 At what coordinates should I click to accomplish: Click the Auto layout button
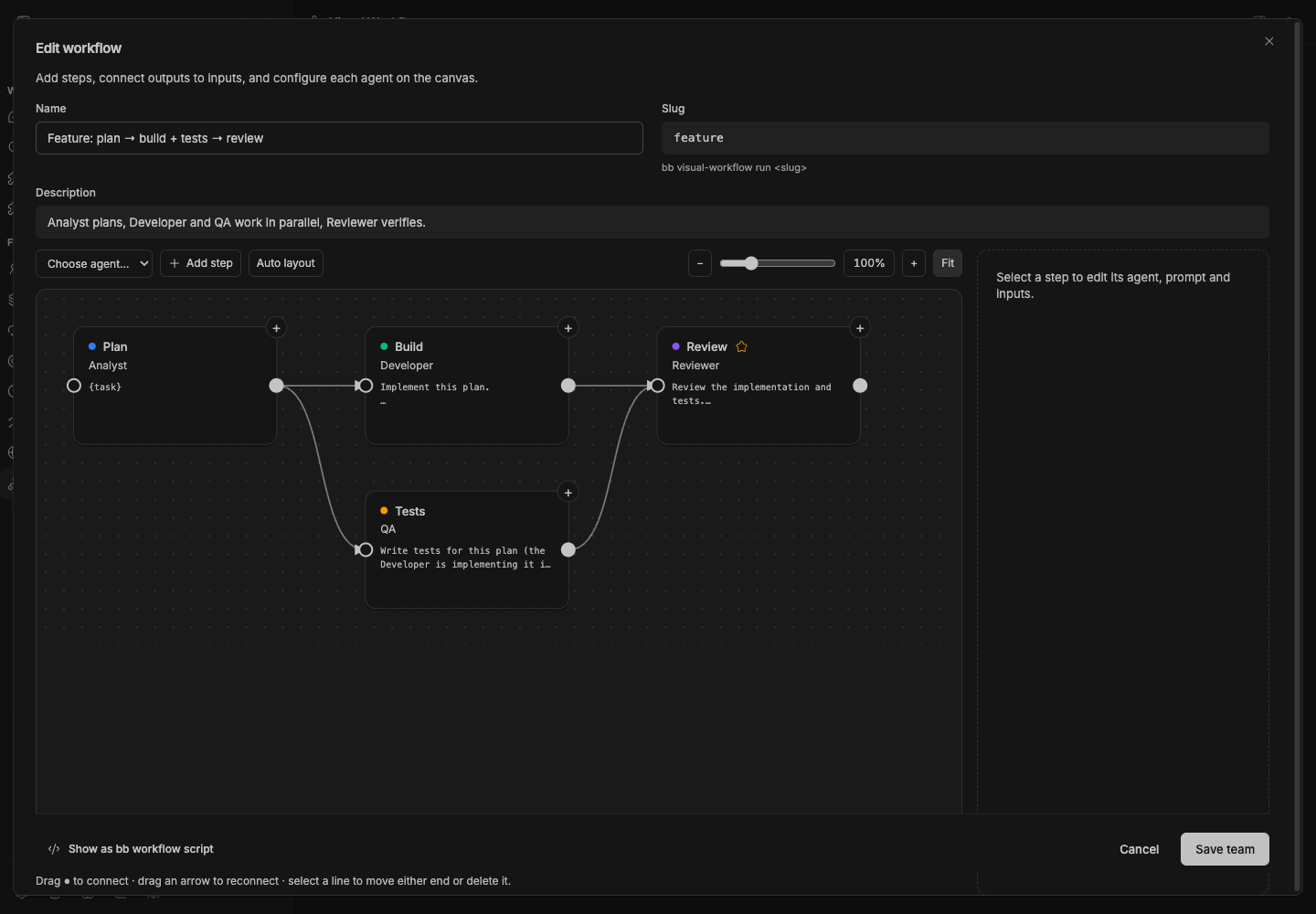point(285,263)
